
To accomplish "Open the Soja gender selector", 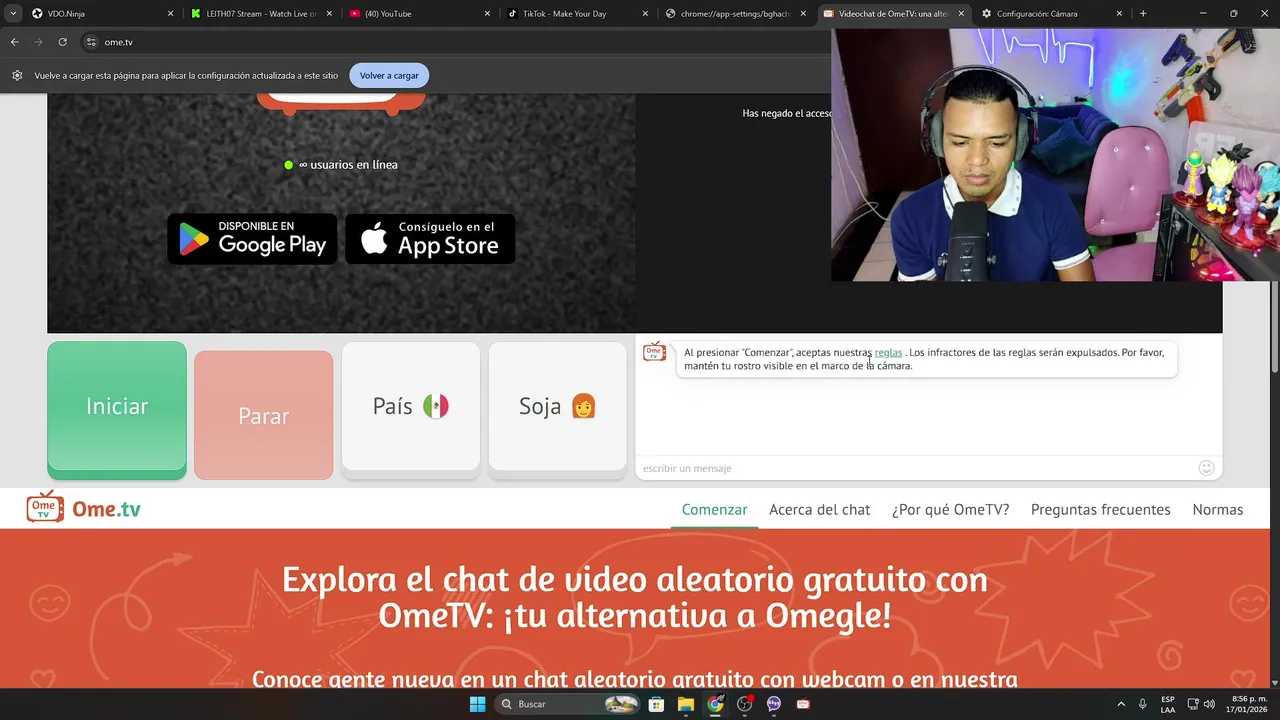I will pos(557,406).
